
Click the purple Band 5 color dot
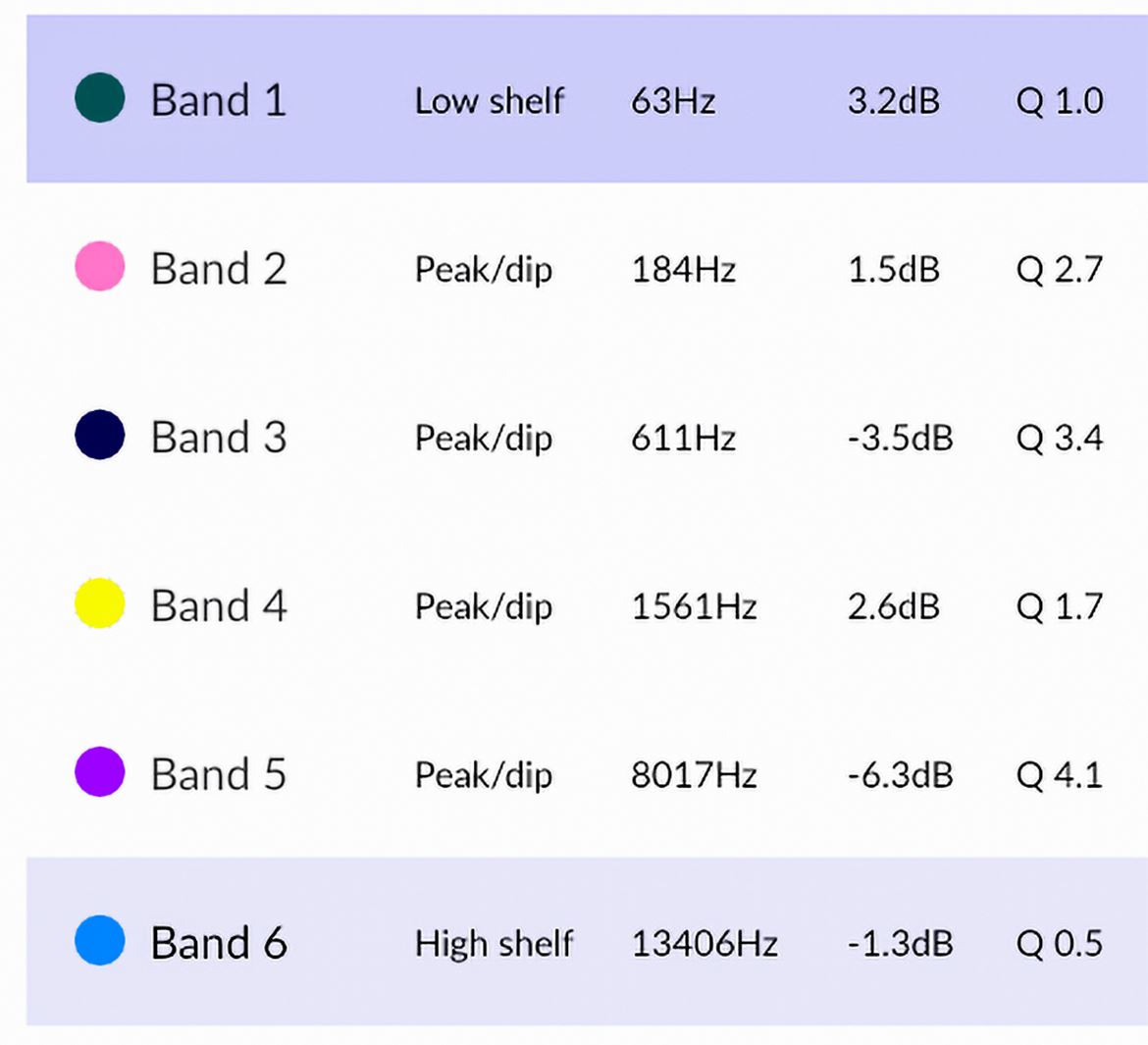point(100,773)
